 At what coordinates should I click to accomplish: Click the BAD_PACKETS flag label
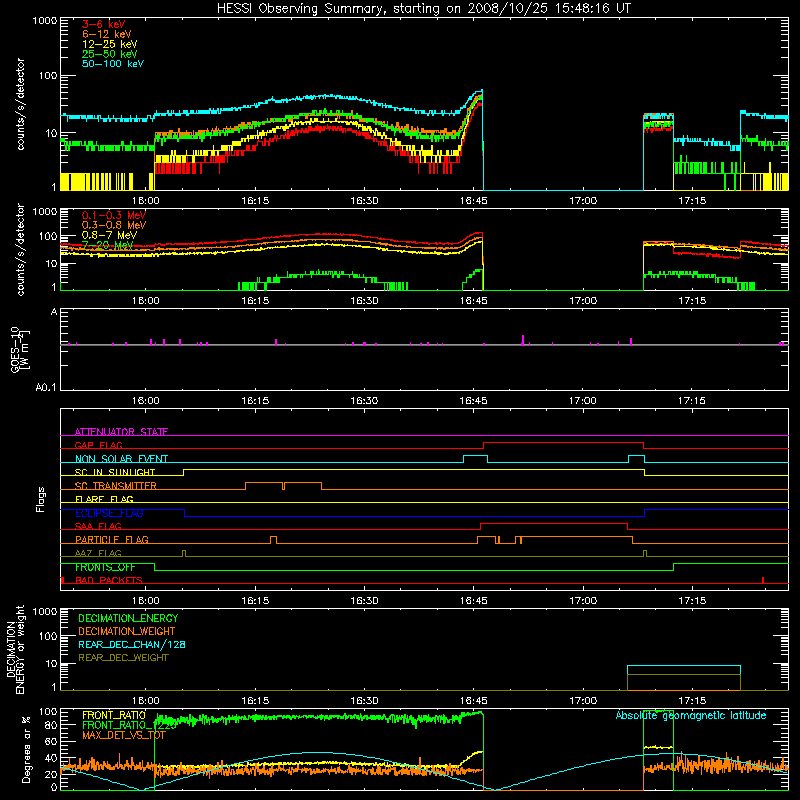pos(109,580)
